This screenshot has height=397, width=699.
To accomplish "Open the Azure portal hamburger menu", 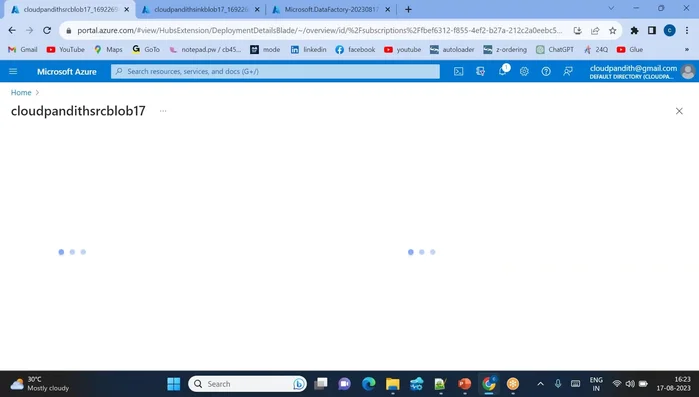I will (13, 71).
